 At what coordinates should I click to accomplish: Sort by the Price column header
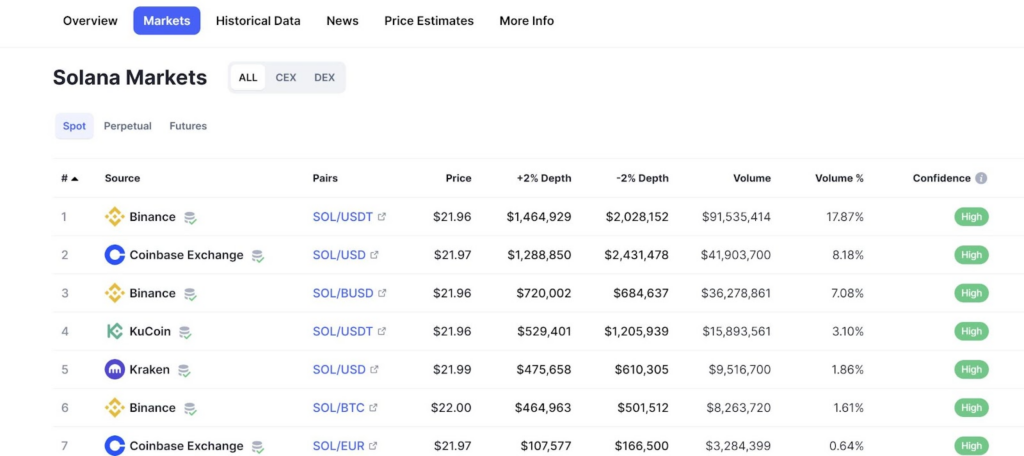point(458,178)
